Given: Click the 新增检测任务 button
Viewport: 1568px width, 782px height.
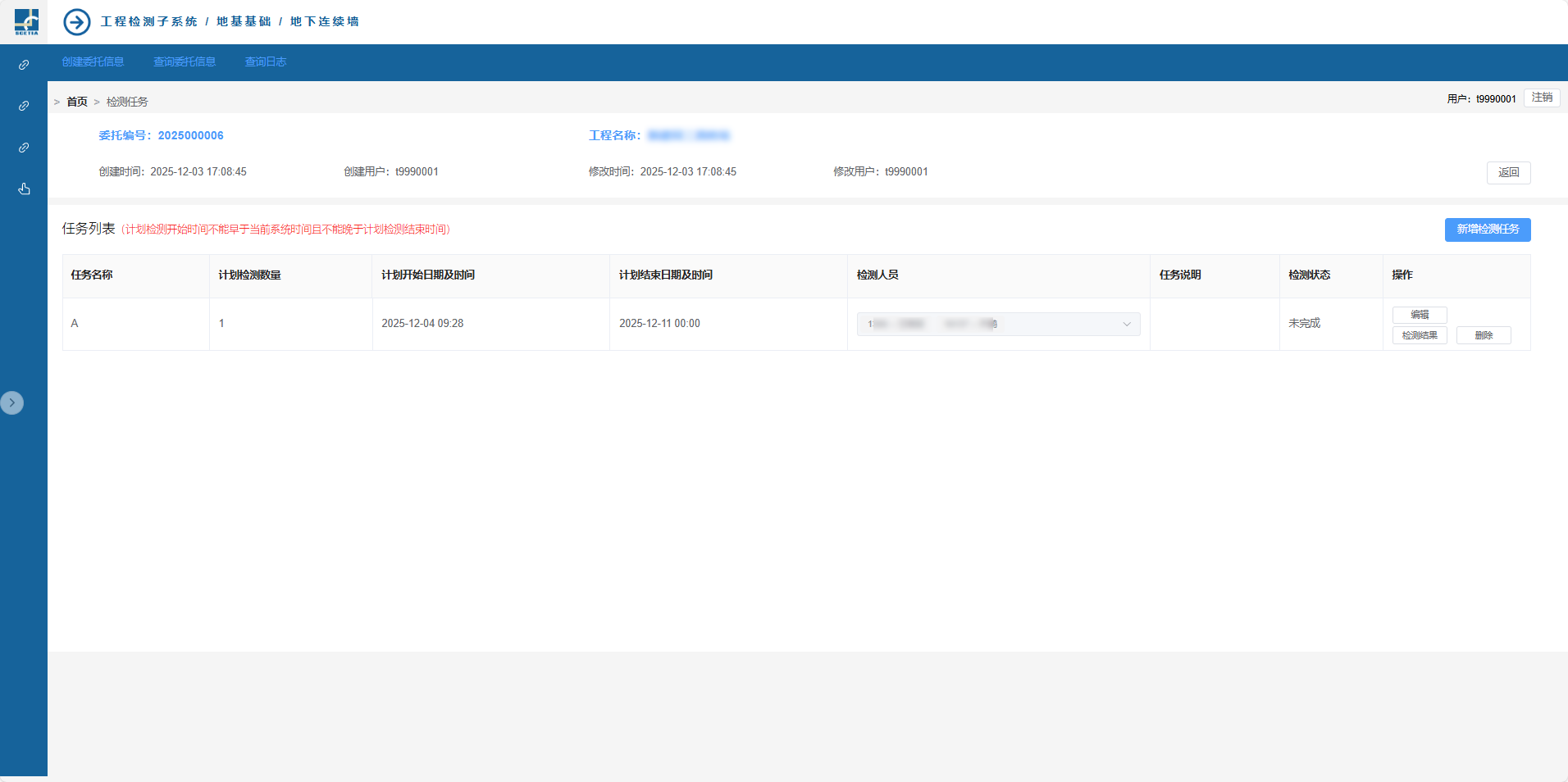Looking at the screenshot, I should pyautogui.click(x=1487, y=230).
